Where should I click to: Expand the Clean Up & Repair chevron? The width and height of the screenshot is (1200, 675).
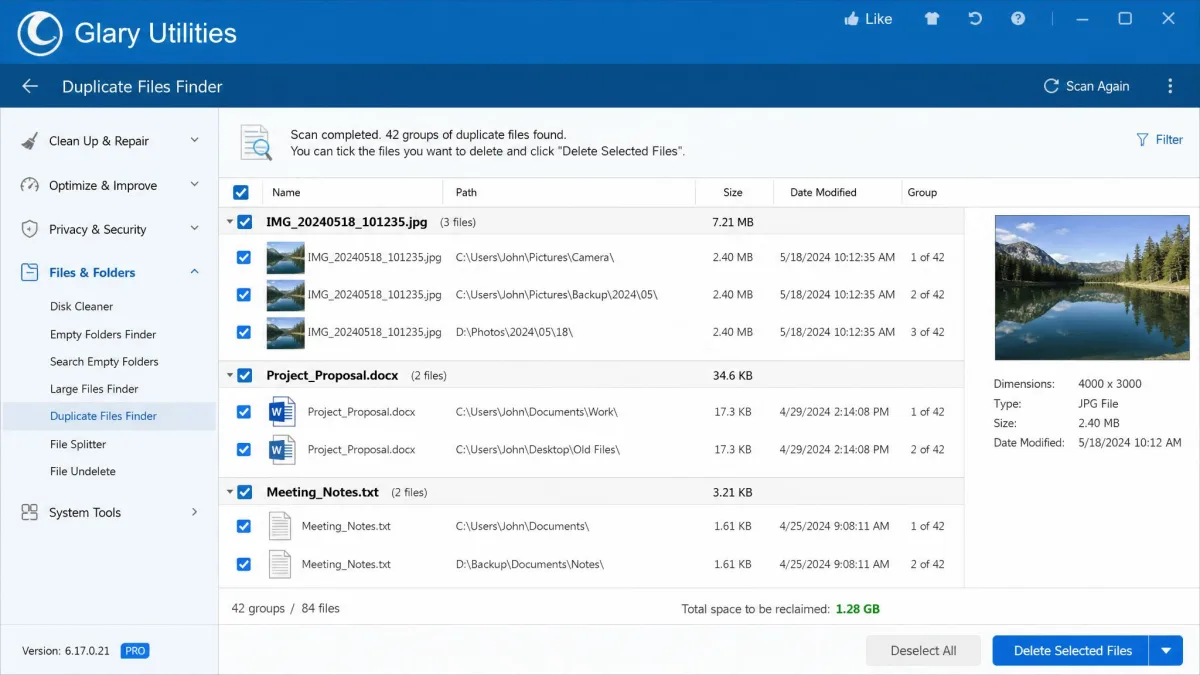pyautogui.click(x=195, y=141)
